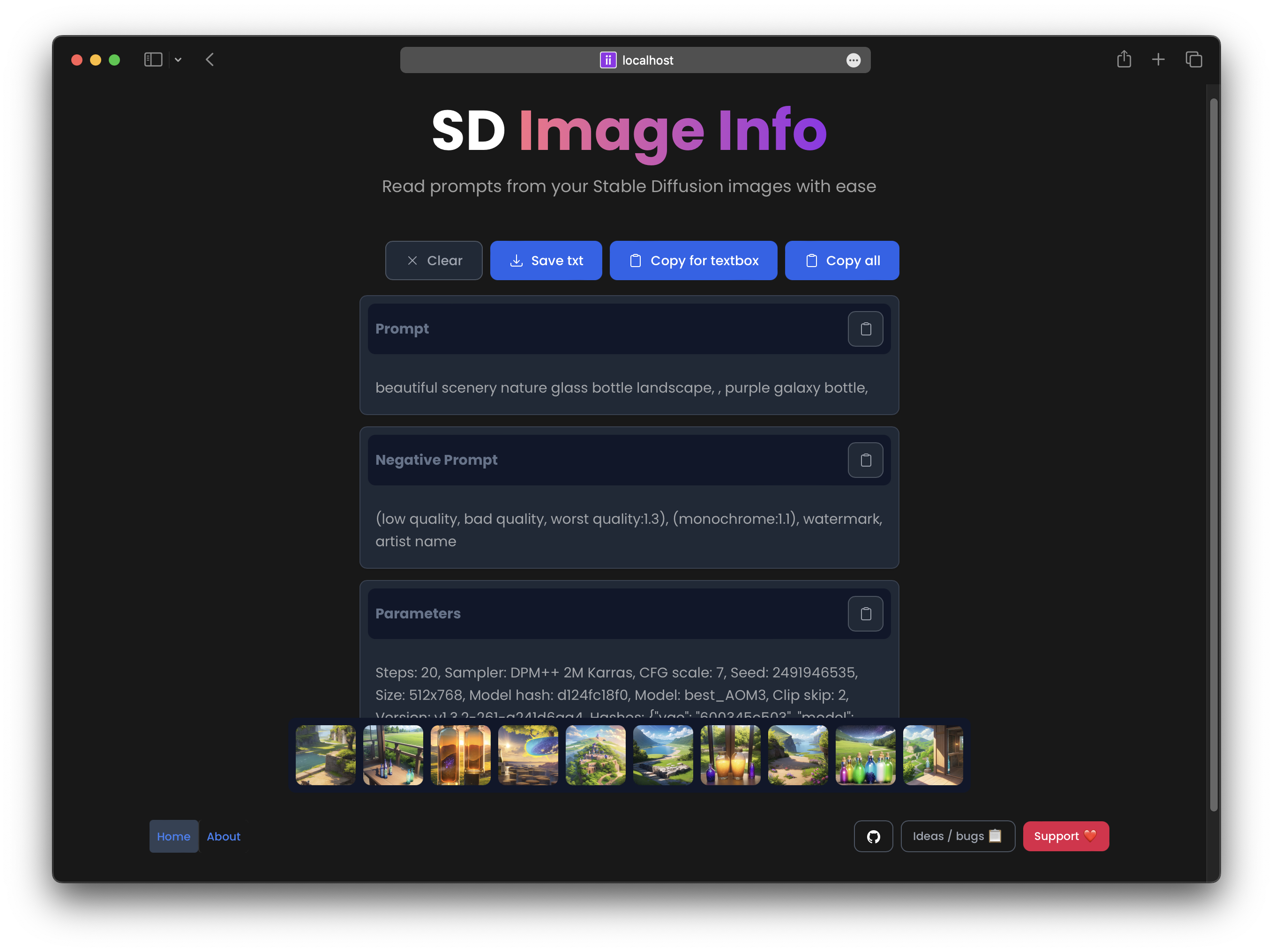
Task: Copy the Parameters section with its clipboard icon
Action: coord(866,613)
